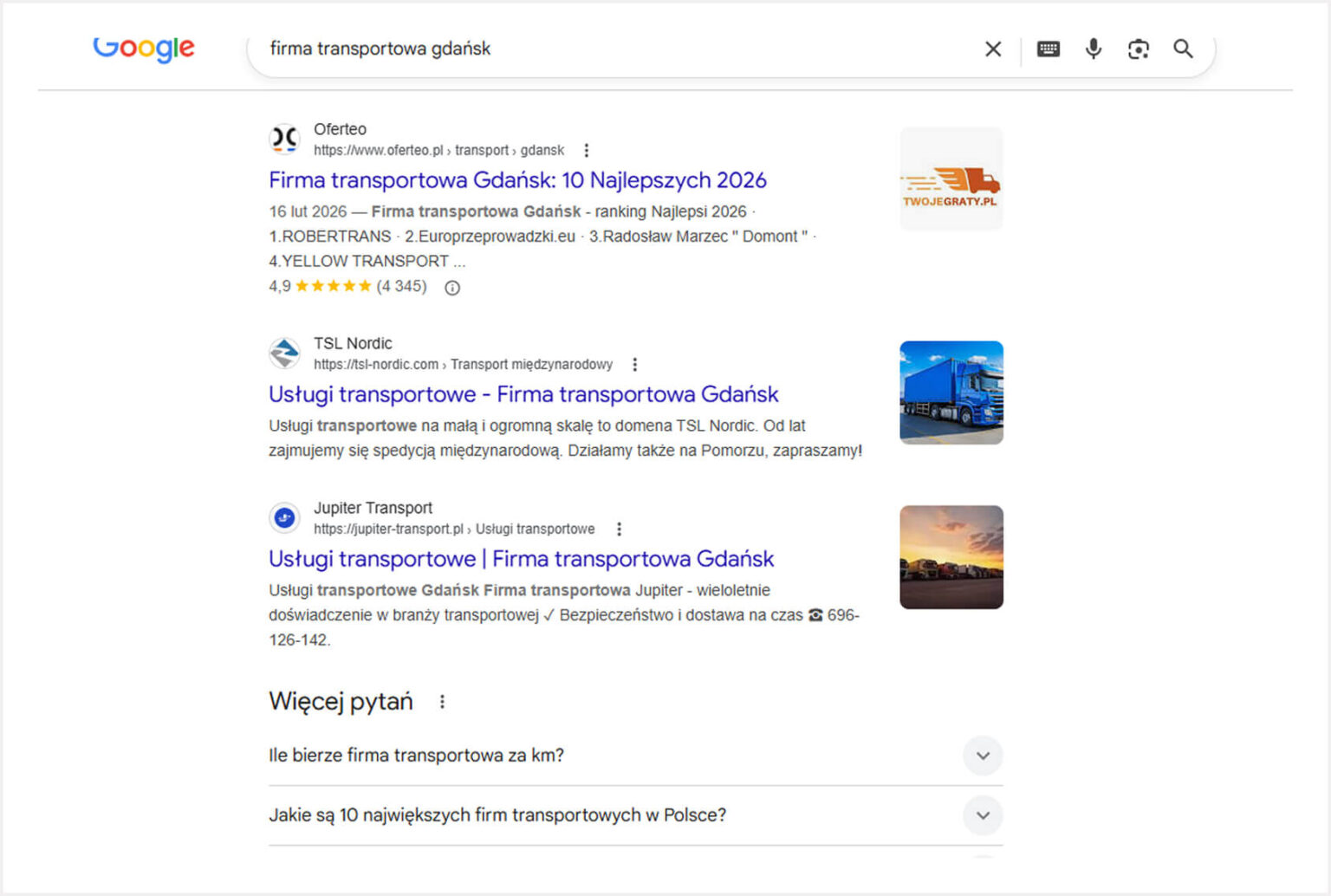Click the sunset trucks thumbnail image
Viewport: 1331px width, 896px height.
[951, 557]
